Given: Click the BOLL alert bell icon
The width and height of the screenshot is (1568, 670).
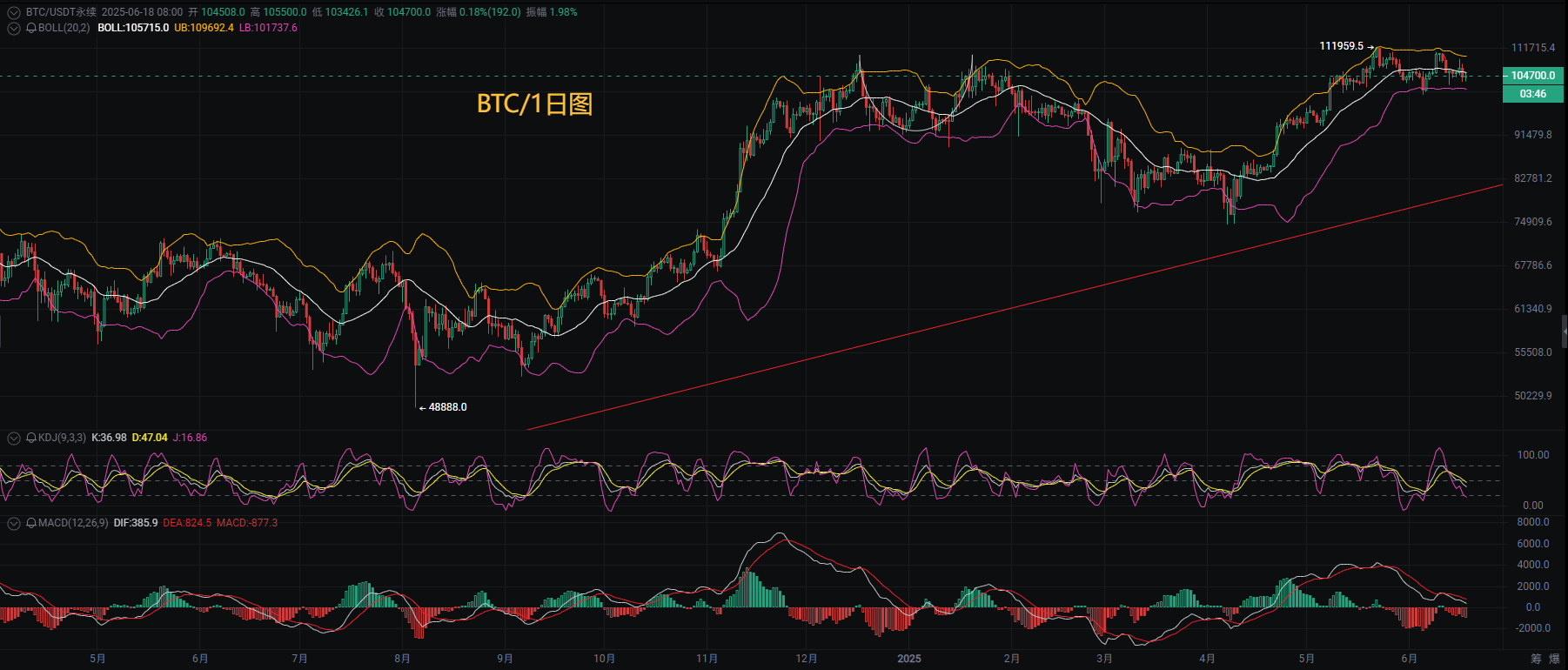Looking at the screenshot, I should pyautogui.click(x=31, y=28).
